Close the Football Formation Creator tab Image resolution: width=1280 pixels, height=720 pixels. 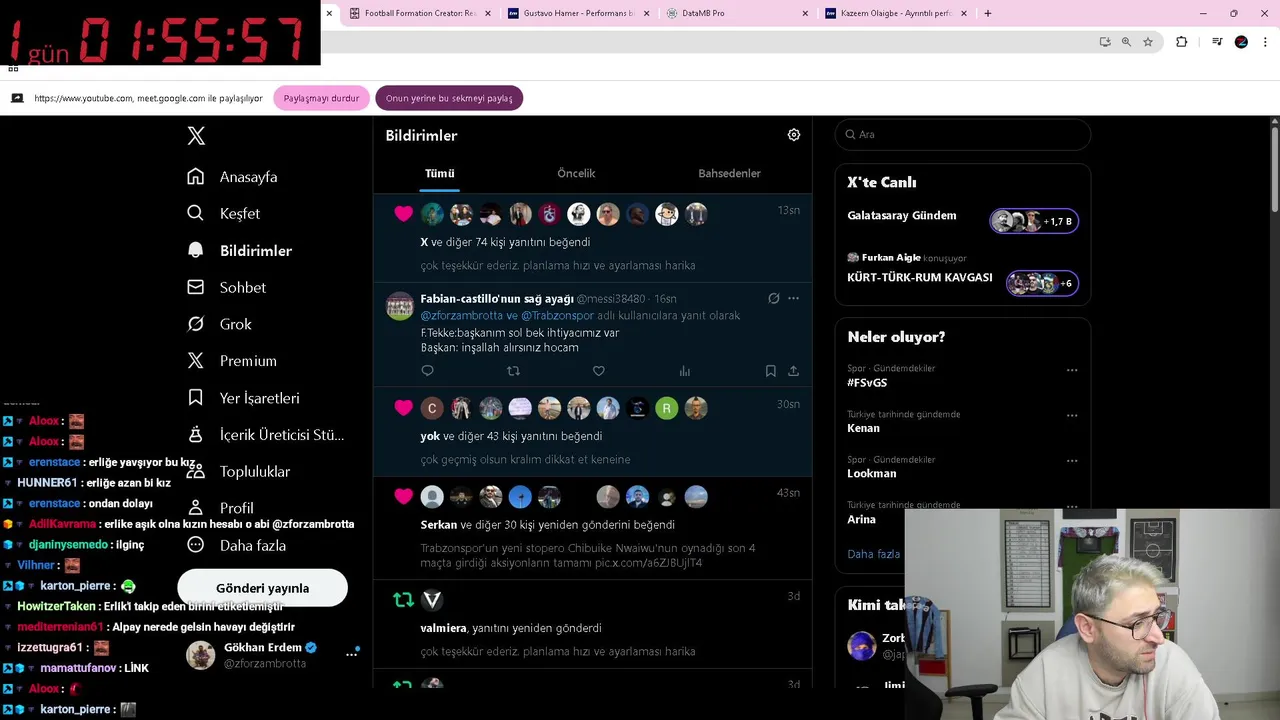[487, 13]
